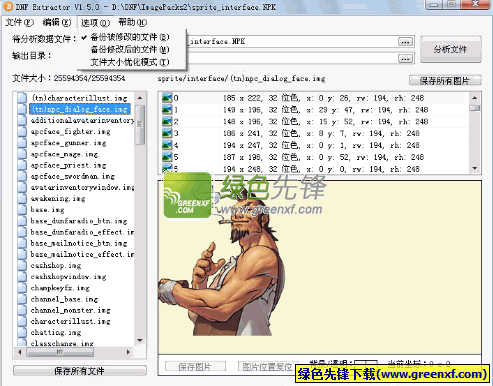Click 分析文件 button
This screenshot has height=386, width=493.
pyautogui.click(x=450, y=49)
